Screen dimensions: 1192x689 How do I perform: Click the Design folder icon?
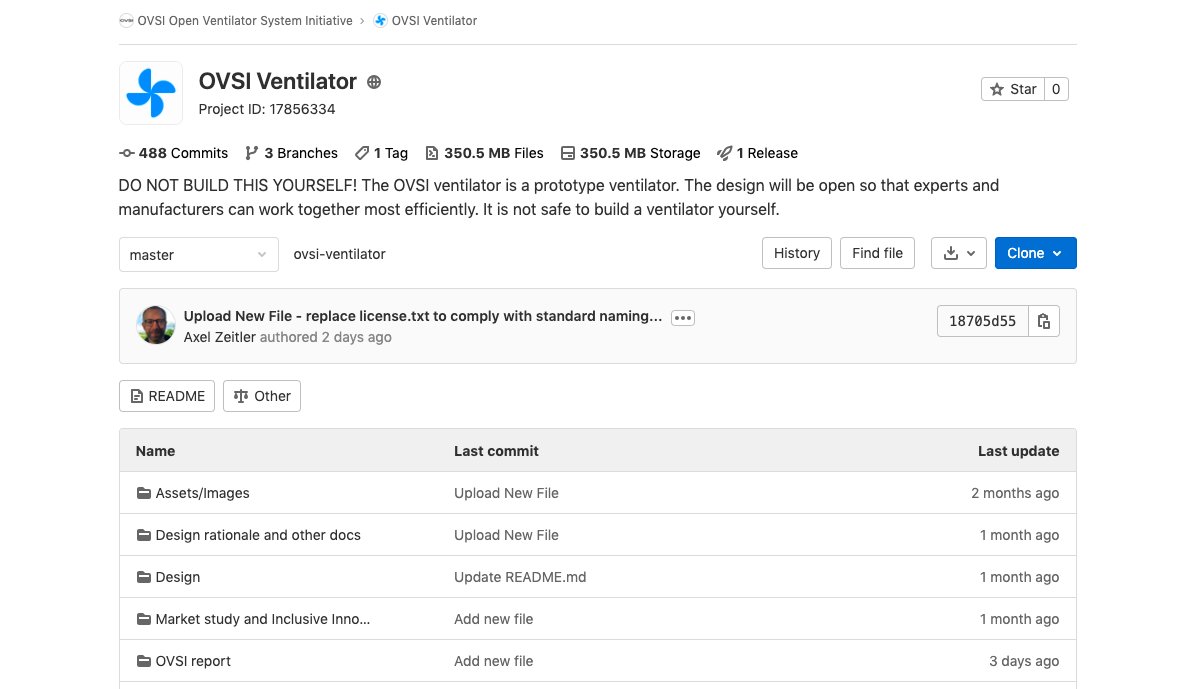144,576
